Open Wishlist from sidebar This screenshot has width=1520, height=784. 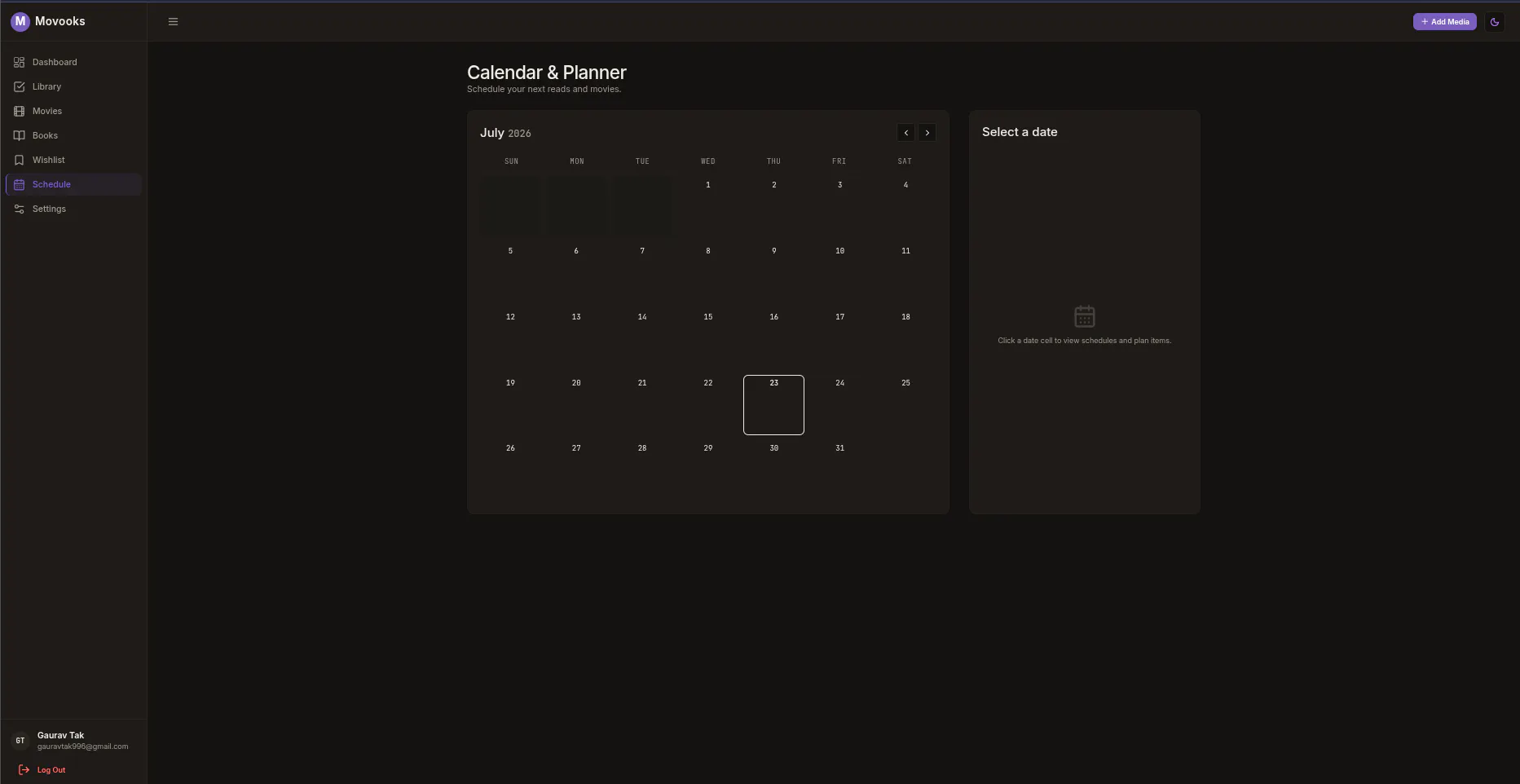(x=73, y=160)
